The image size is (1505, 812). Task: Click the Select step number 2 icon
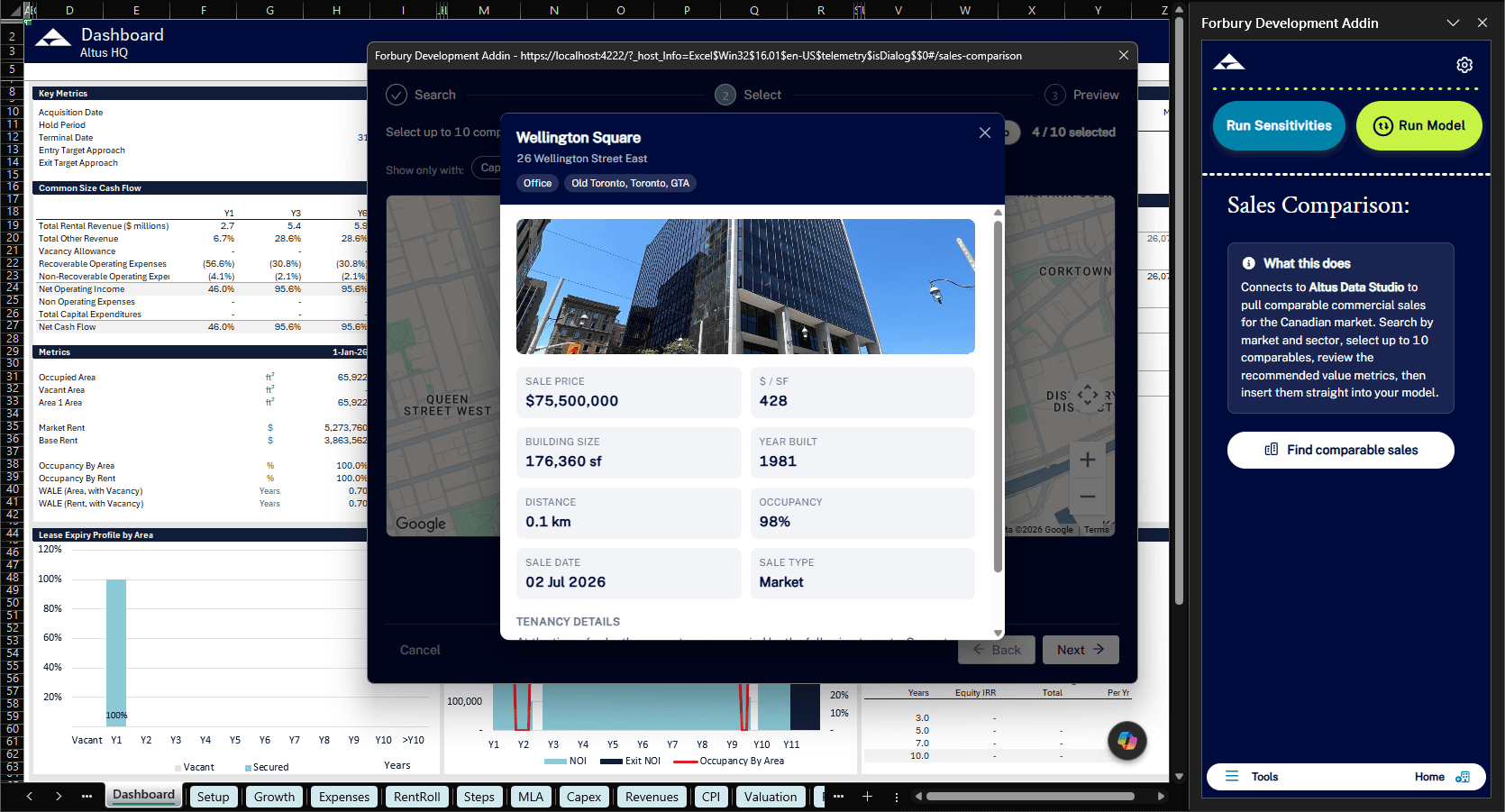click(x=725, y=95)
